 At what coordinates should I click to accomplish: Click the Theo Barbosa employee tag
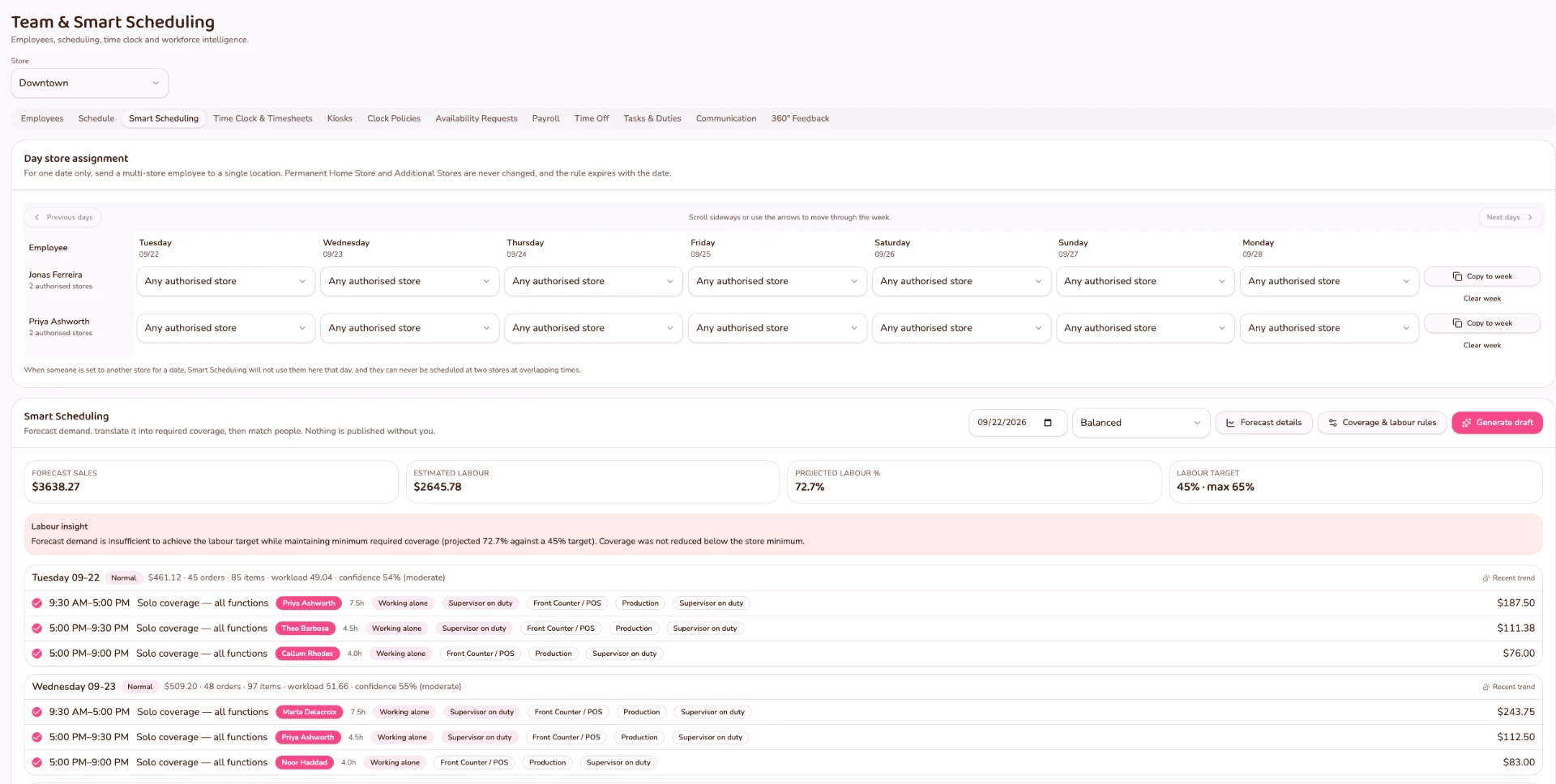click(306, 628)
